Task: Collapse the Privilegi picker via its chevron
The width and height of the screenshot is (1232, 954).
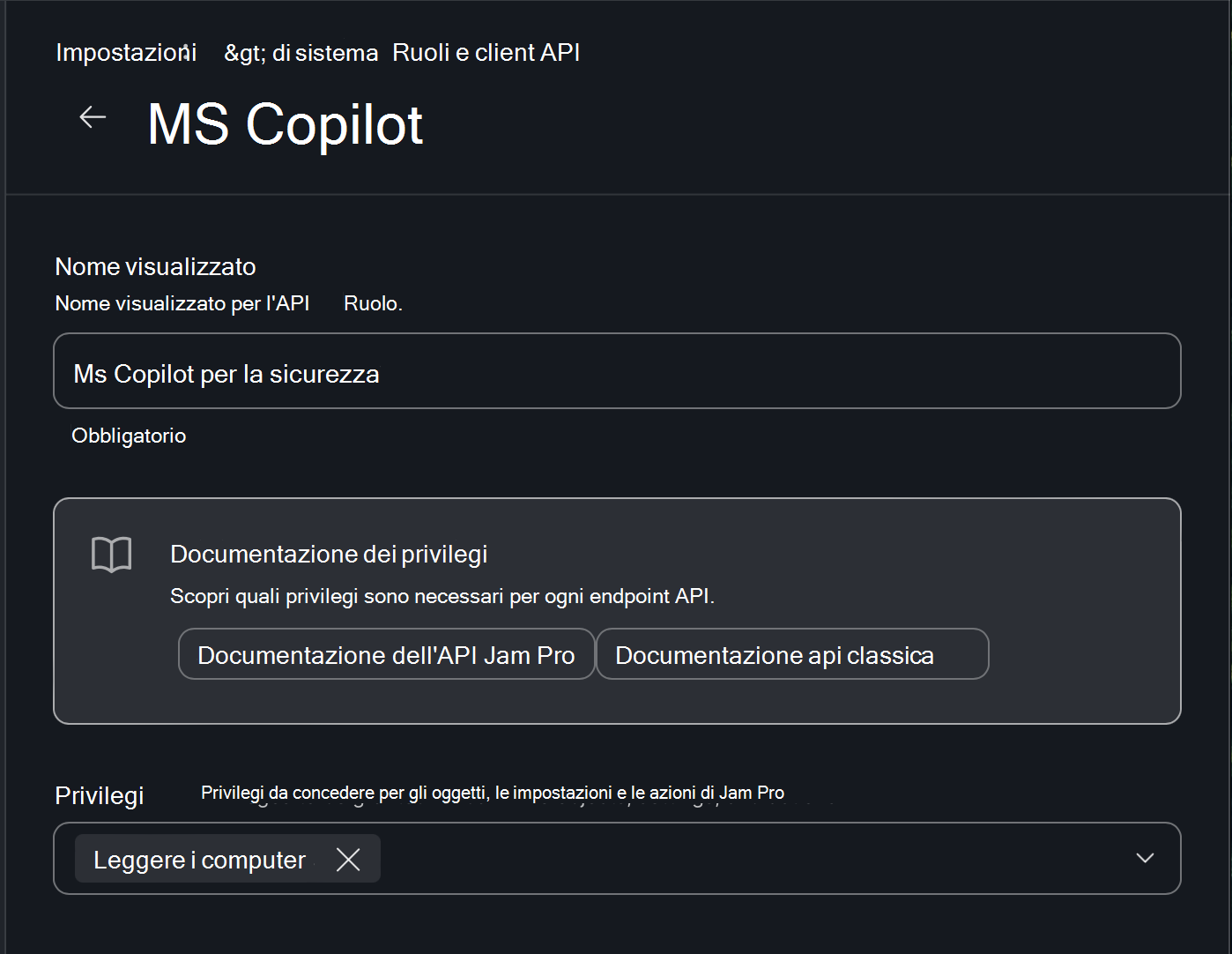Action: 1145,857
